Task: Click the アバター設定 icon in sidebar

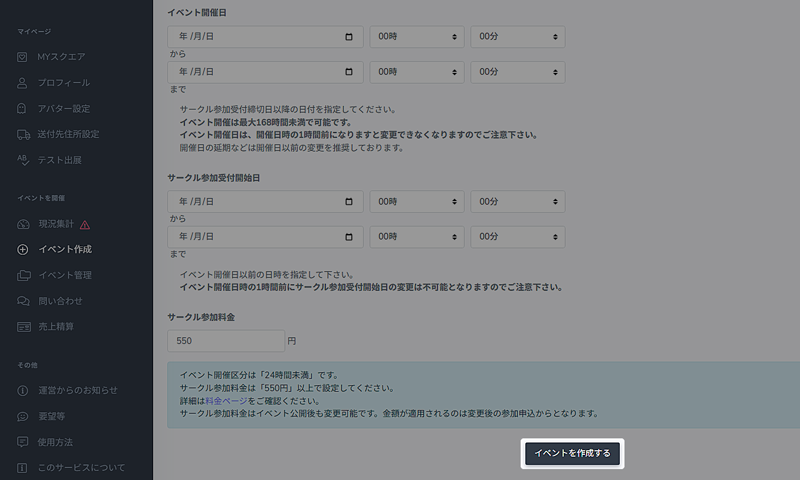Action: pyautogui.click(x=22, y=108)
